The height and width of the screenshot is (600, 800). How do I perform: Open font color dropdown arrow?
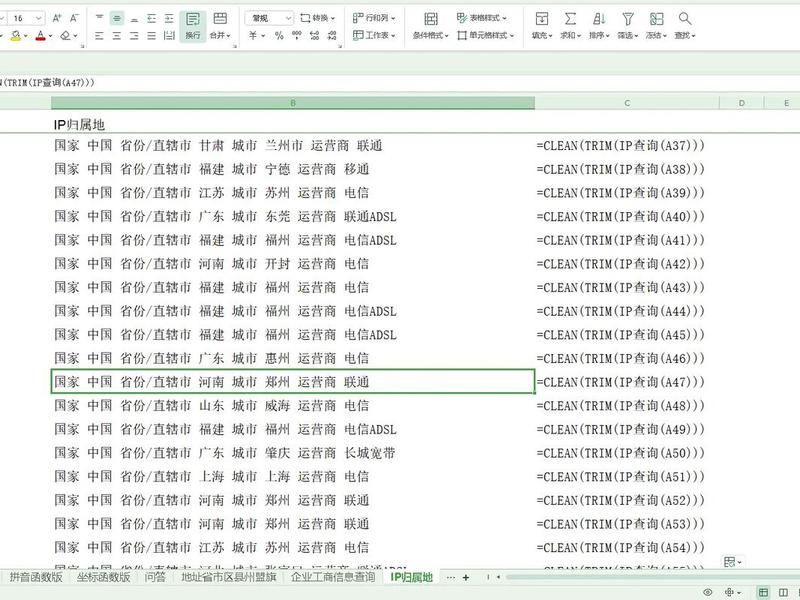[51, 36]
